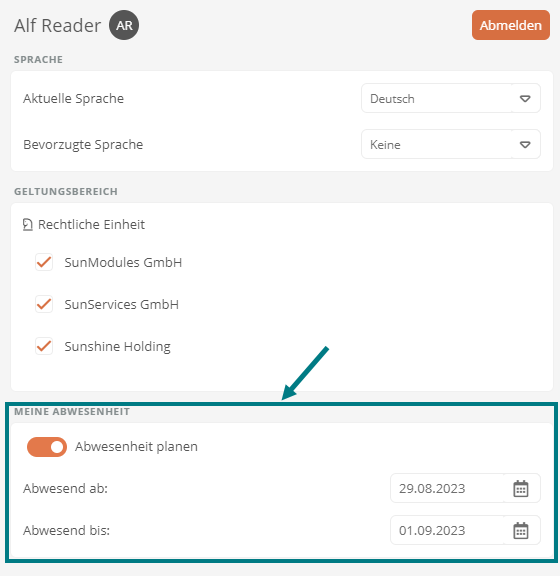Screen dimensions: 560x576
Task: Click the Abwesend bis: label
Action: tap(67, 530)
